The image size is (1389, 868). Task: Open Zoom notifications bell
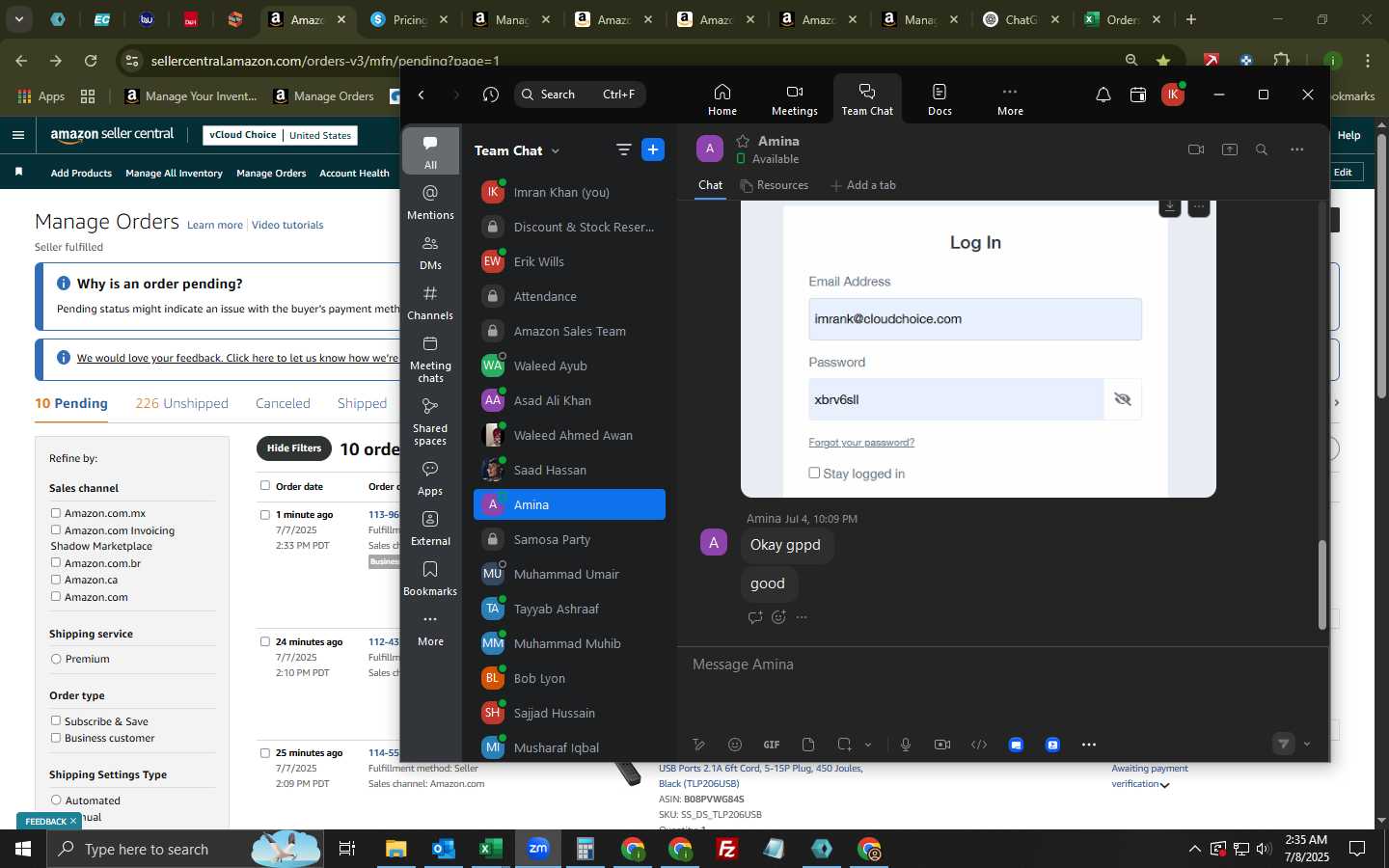point(1103,95)
